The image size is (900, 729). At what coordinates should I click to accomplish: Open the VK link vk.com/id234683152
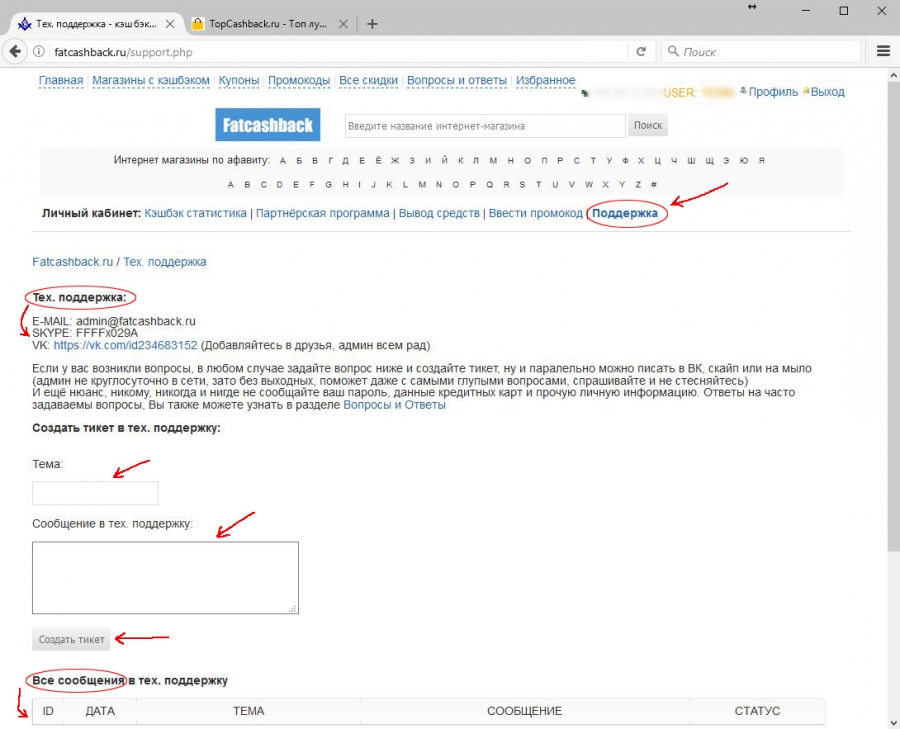(125, 346)
